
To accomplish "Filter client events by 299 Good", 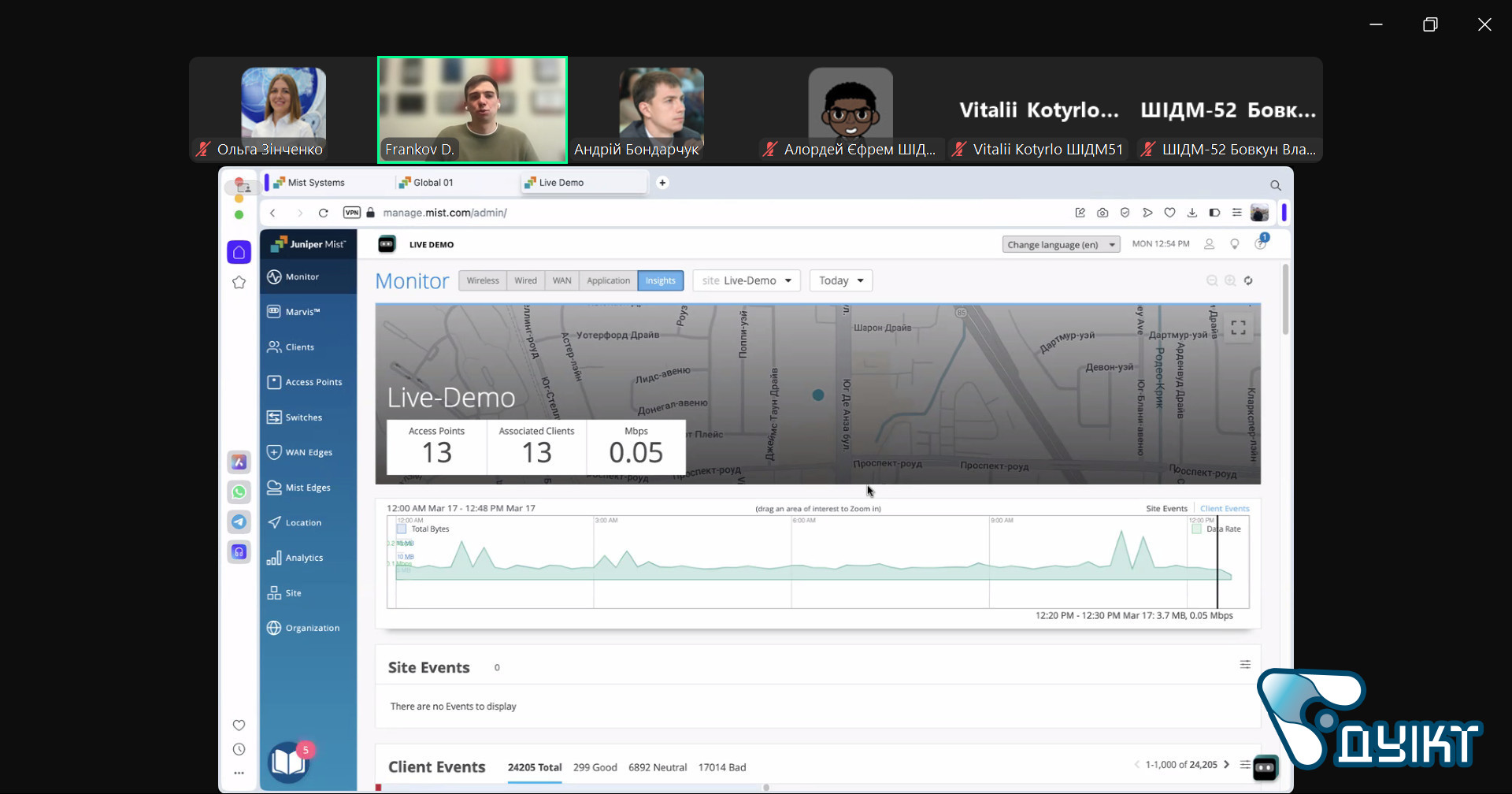I will click(x=595, y=767).
